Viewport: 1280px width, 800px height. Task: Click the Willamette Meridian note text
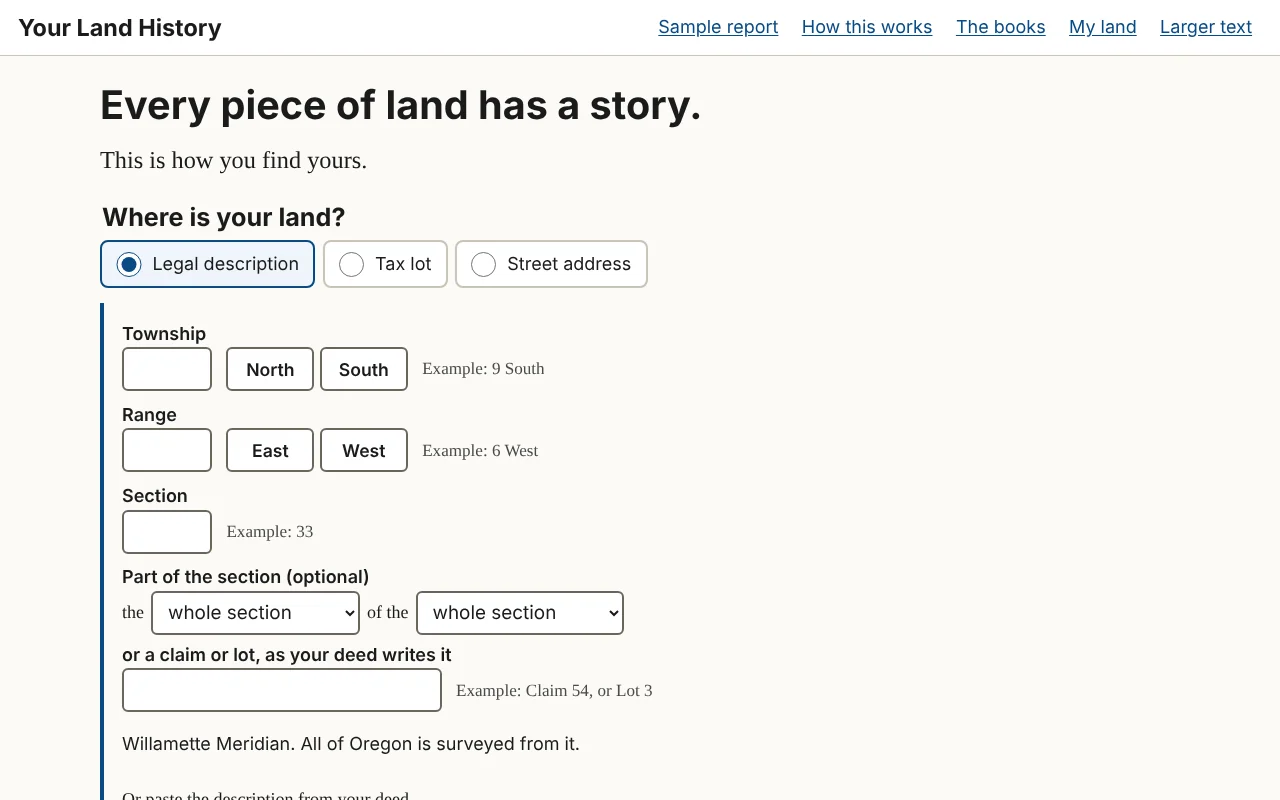(x=351, y=744)
